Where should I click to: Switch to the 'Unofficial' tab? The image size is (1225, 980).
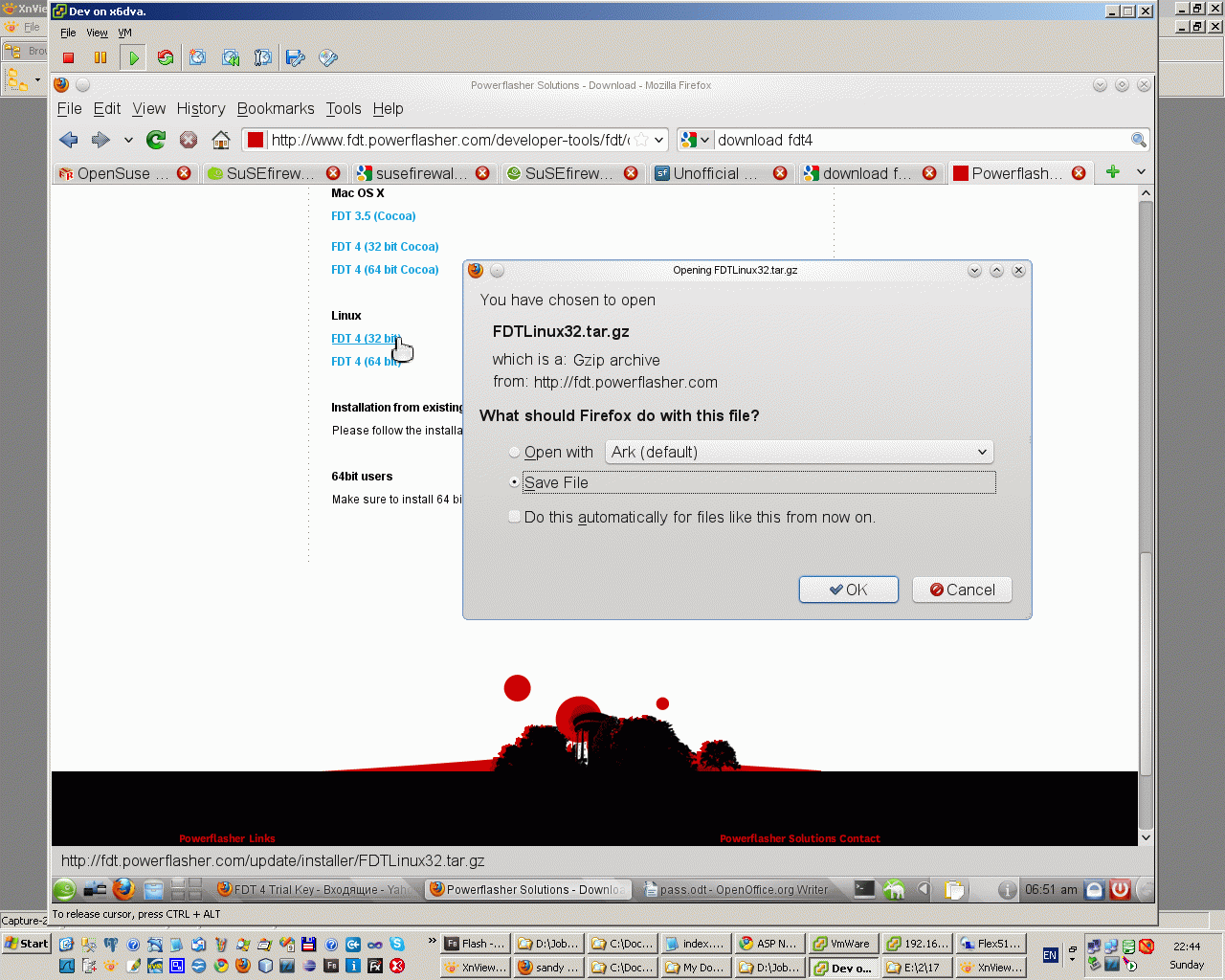coord(720,173)
